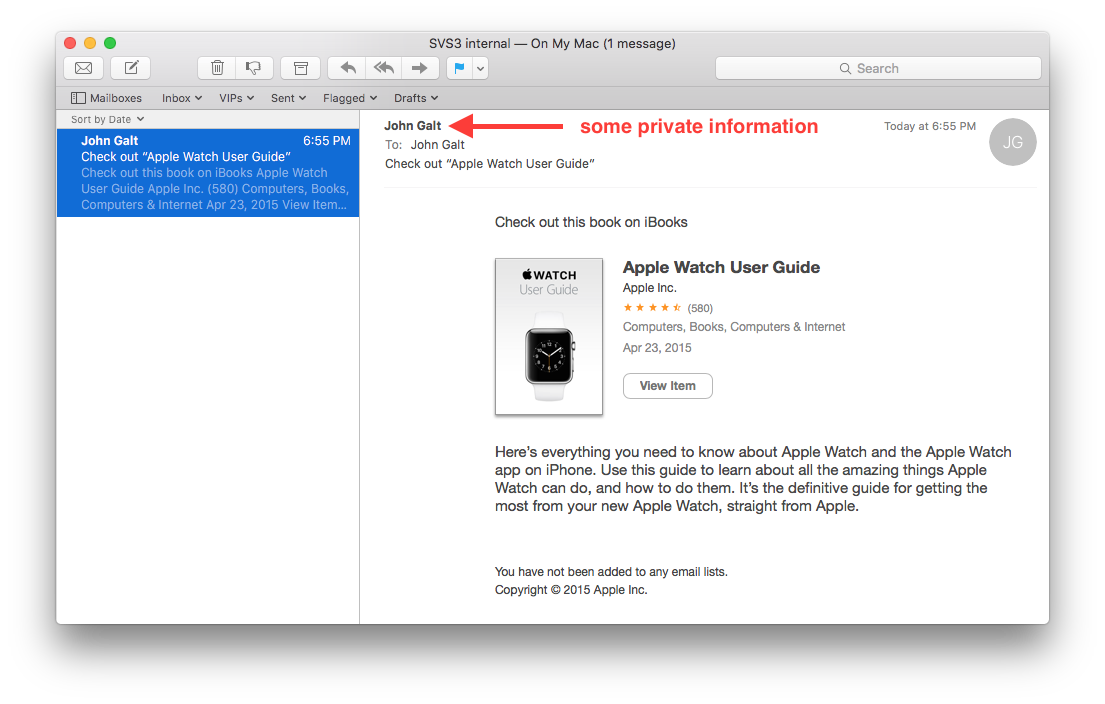
Task: Compose a new message
Action: tap(130, 68)
